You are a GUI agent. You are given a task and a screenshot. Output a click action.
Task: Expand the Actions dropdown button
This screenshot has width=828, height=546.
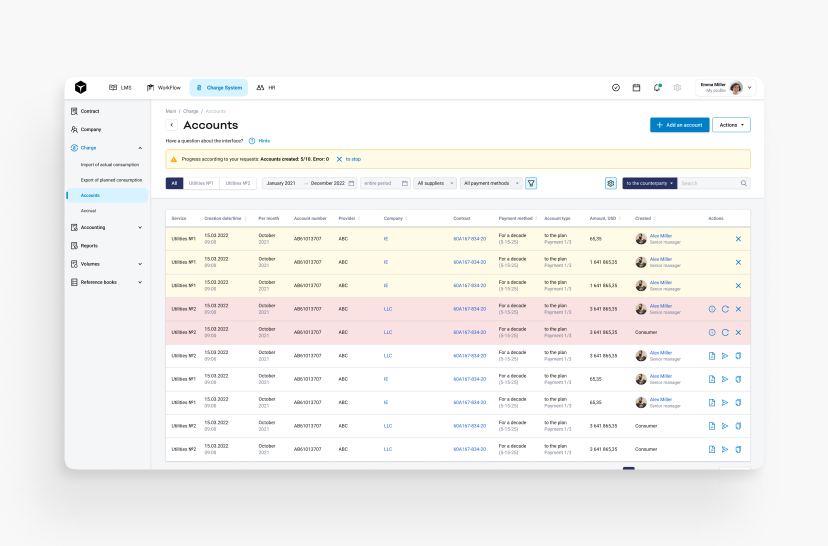click(x=731, y=125)
